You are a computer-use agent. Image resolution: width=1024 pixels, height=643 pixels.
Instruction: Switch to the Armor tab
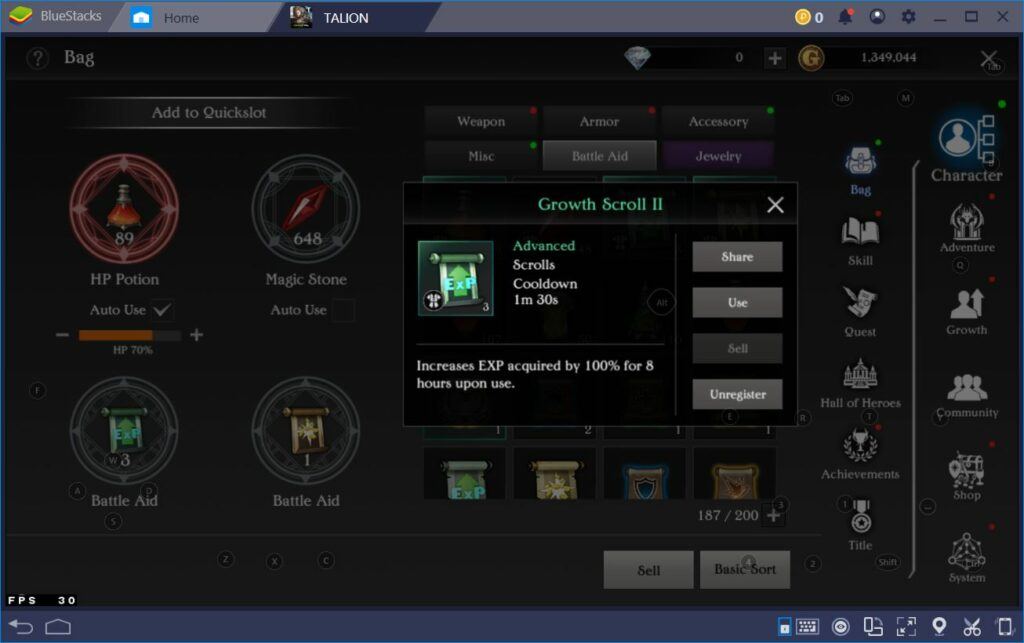598,121
